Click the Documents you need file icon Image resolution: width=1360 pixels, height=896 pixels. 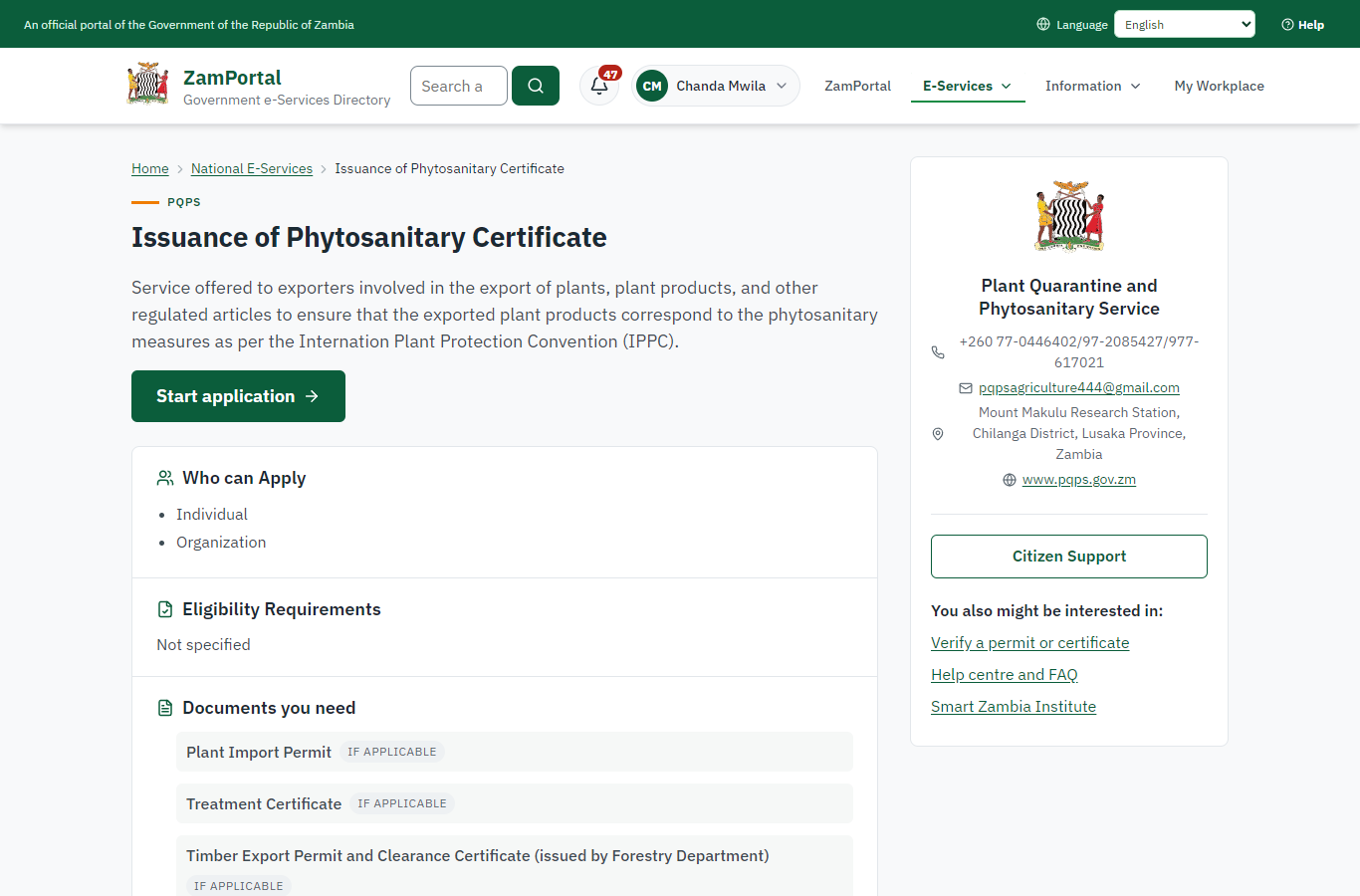tap(165, 708)
